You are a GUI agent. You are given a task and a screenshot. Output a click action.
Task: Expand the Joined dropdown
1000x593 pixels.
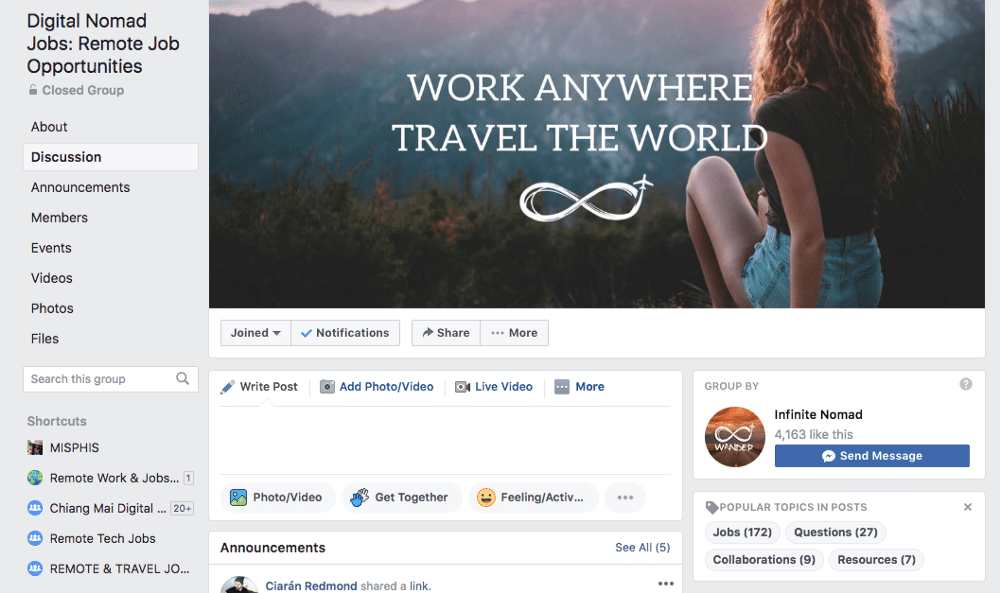click(x=256, y=333)
